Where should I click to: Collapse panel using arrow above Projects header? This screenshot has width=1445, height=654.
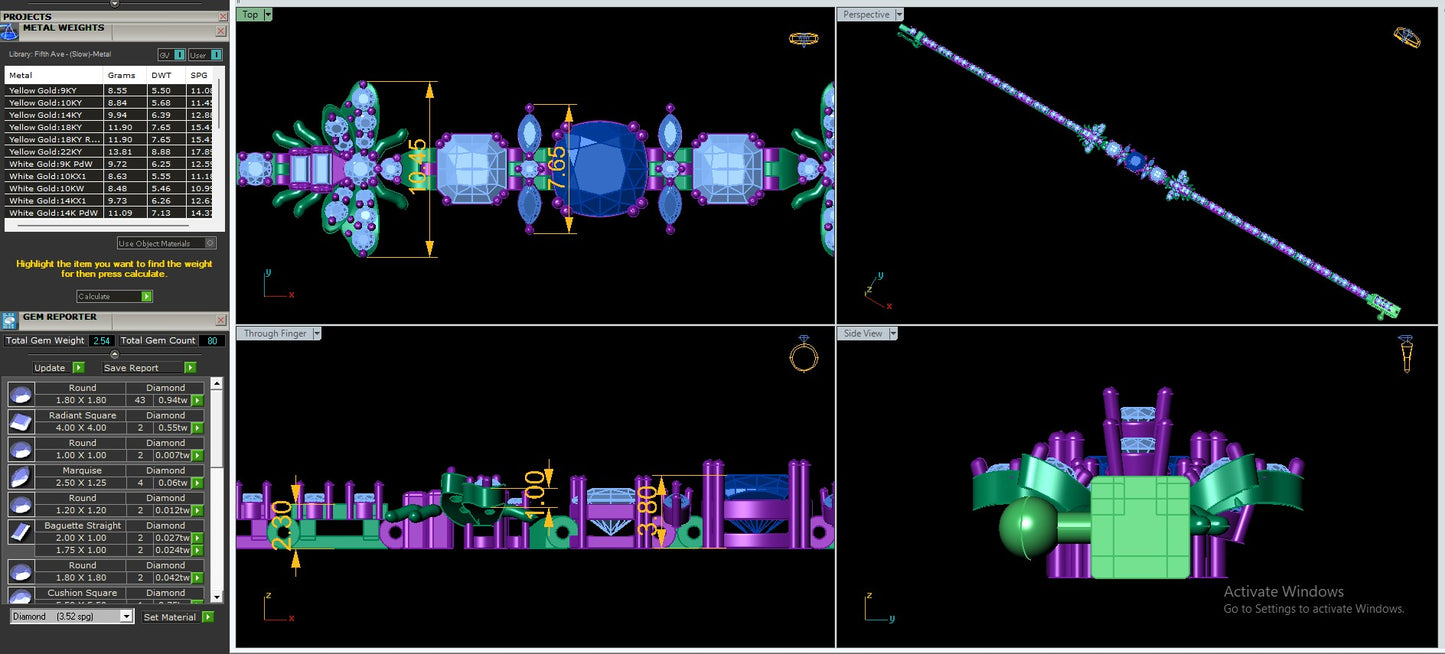(x=114, y=4)
